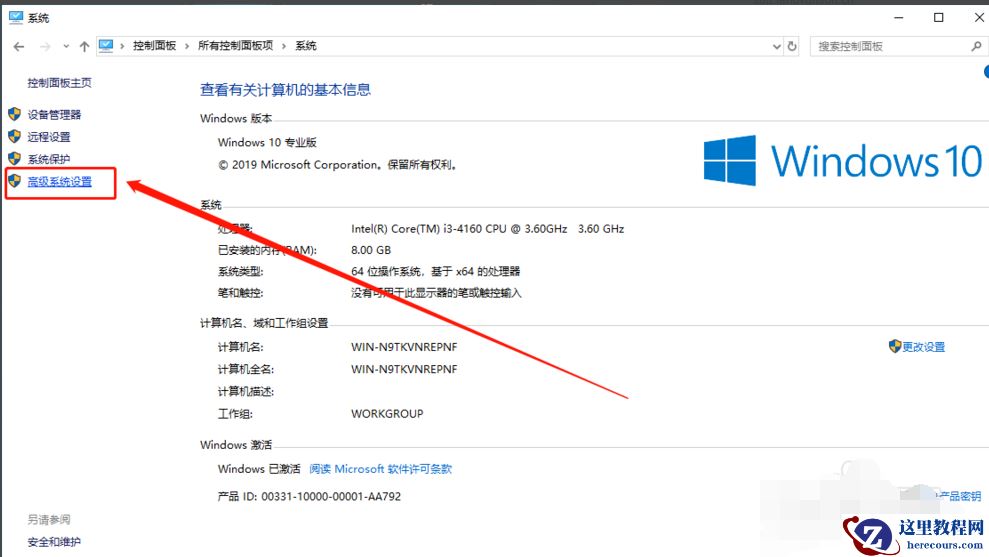Screen dimensions: 989x557
Task: Refresh the control panel page
Action: pyautogui.click(x=792, y=46)
